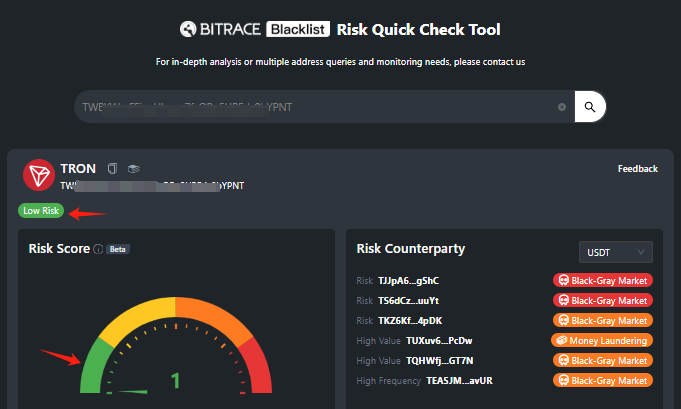Open counterparty address TEASJM...avUR
681x409 pixels.
(x=460, y=380)
